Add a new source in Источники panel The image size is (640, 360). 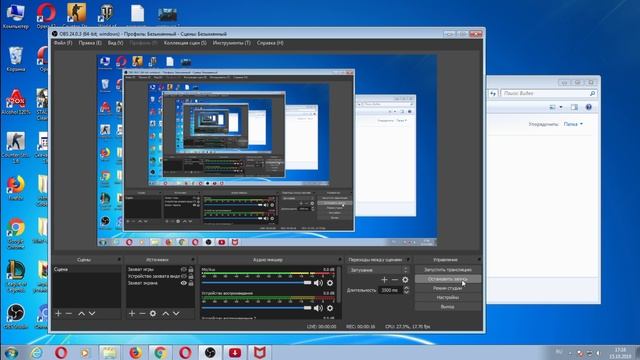pyautogui.click(x=132, y=313)
